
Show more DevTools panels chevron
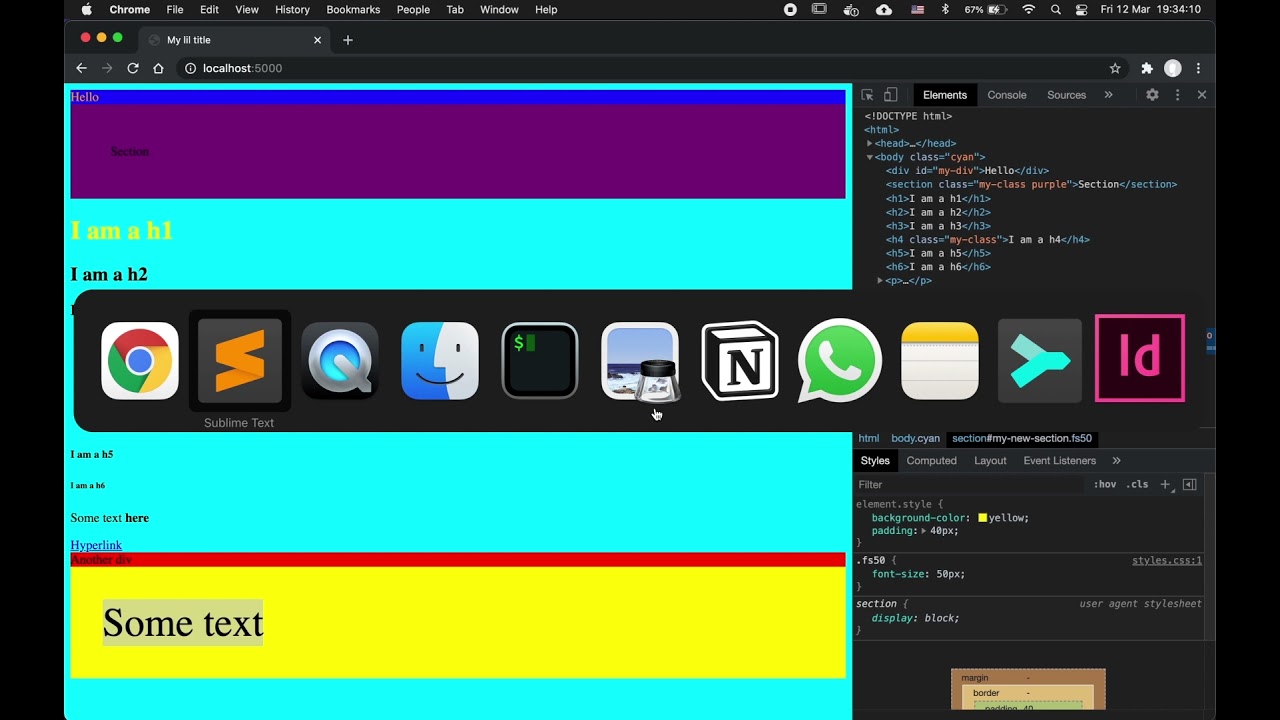point(1108,95)
